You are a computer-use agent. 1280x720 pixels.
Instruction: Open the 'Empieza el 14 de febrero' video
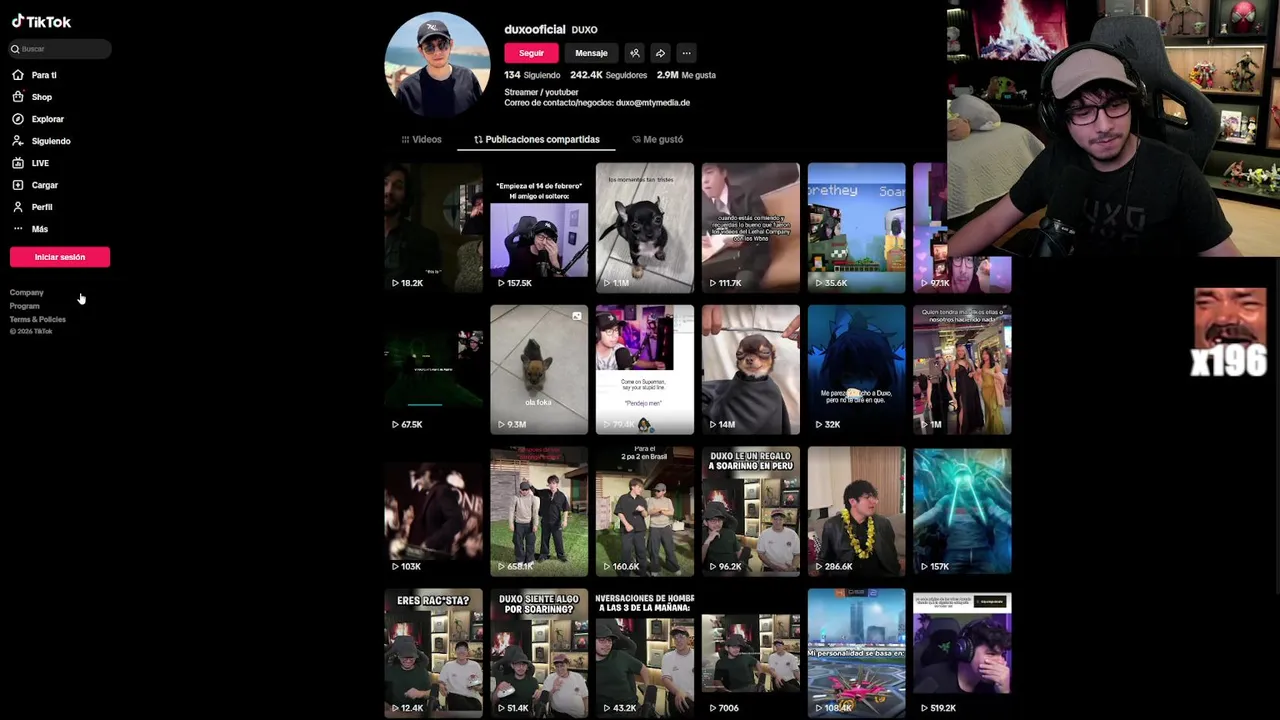tap(539, 227)
